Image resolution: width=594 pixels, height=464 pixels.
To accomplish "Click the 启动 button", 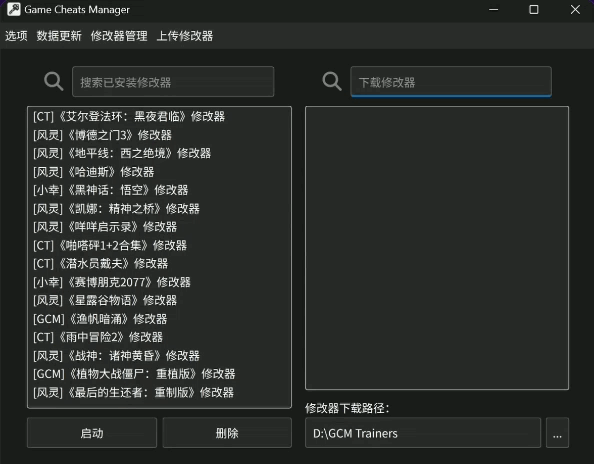I will pos(92,433).
